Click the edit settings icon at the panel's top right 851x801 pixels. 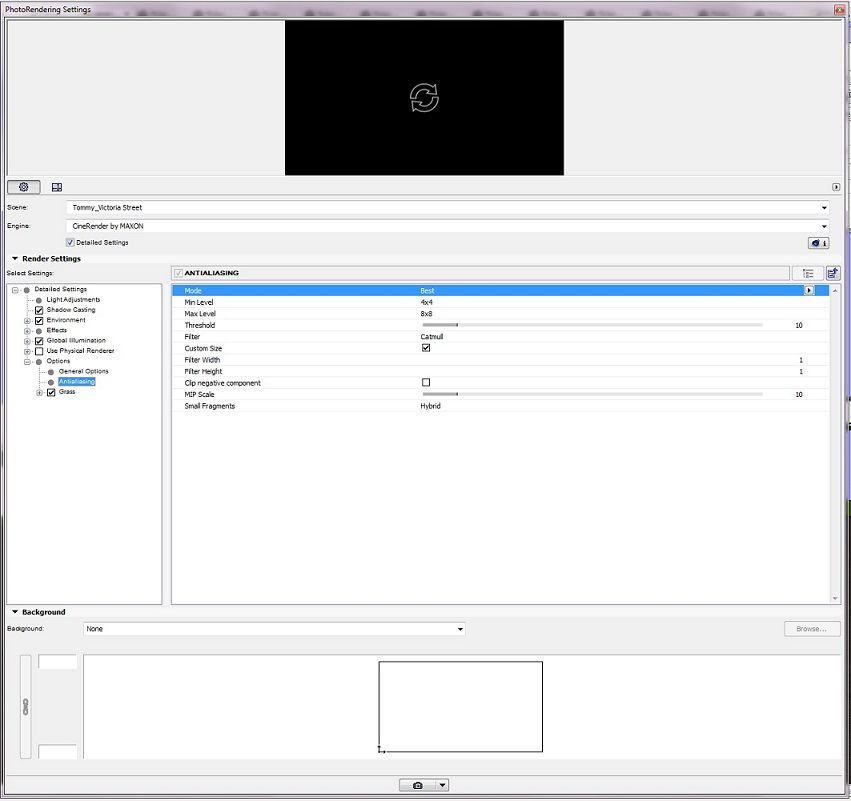831,272
